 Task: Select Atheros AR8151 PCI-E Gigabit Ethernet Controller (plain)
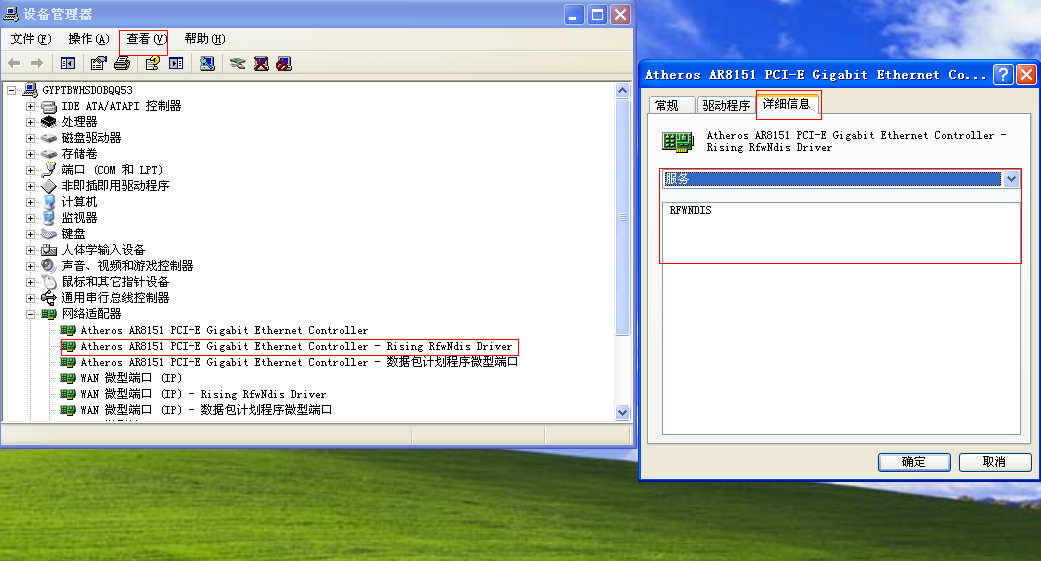point(224,330)
